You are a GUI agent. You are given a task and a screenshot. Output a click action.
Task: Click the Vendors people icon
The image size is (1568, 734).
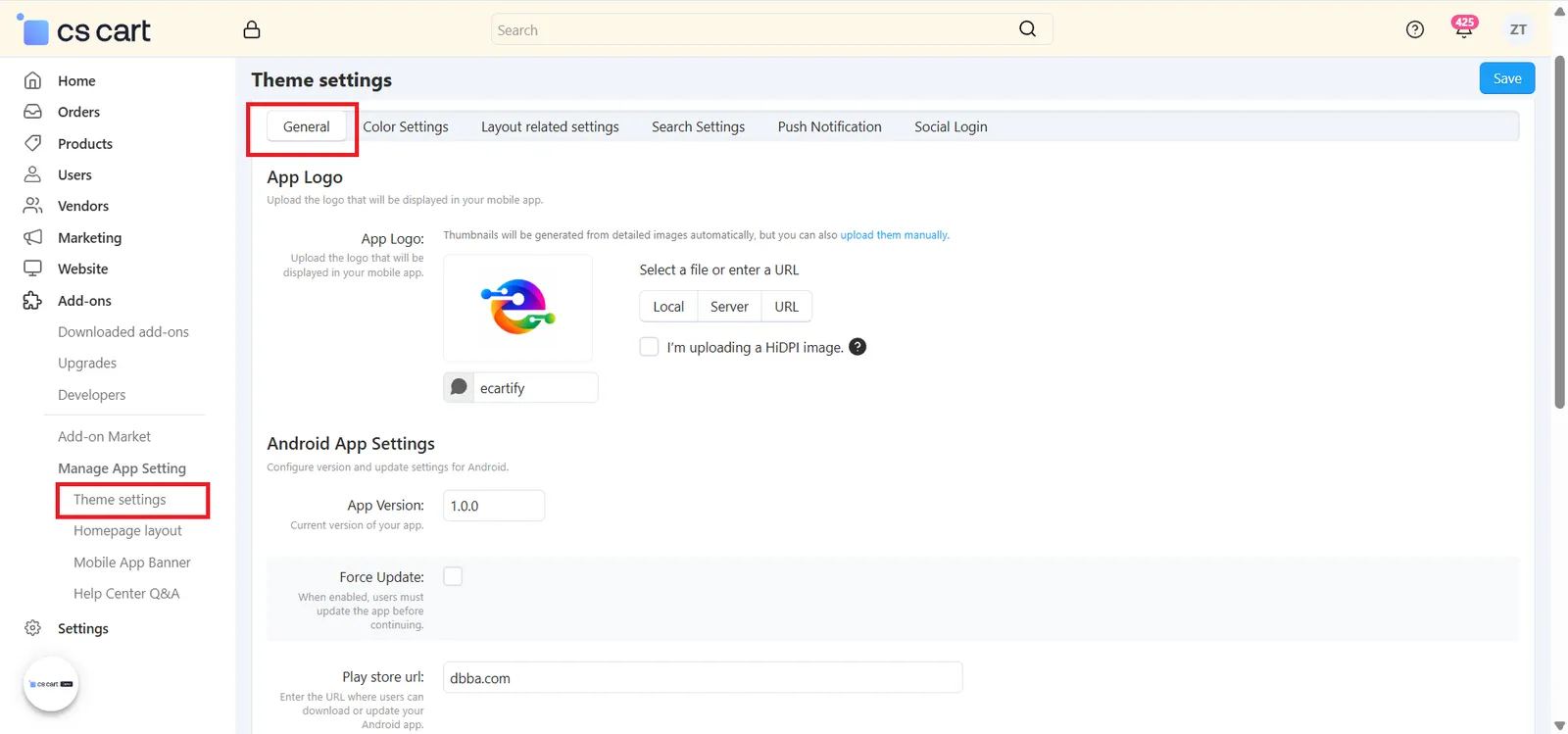click(x=32, y=206)
